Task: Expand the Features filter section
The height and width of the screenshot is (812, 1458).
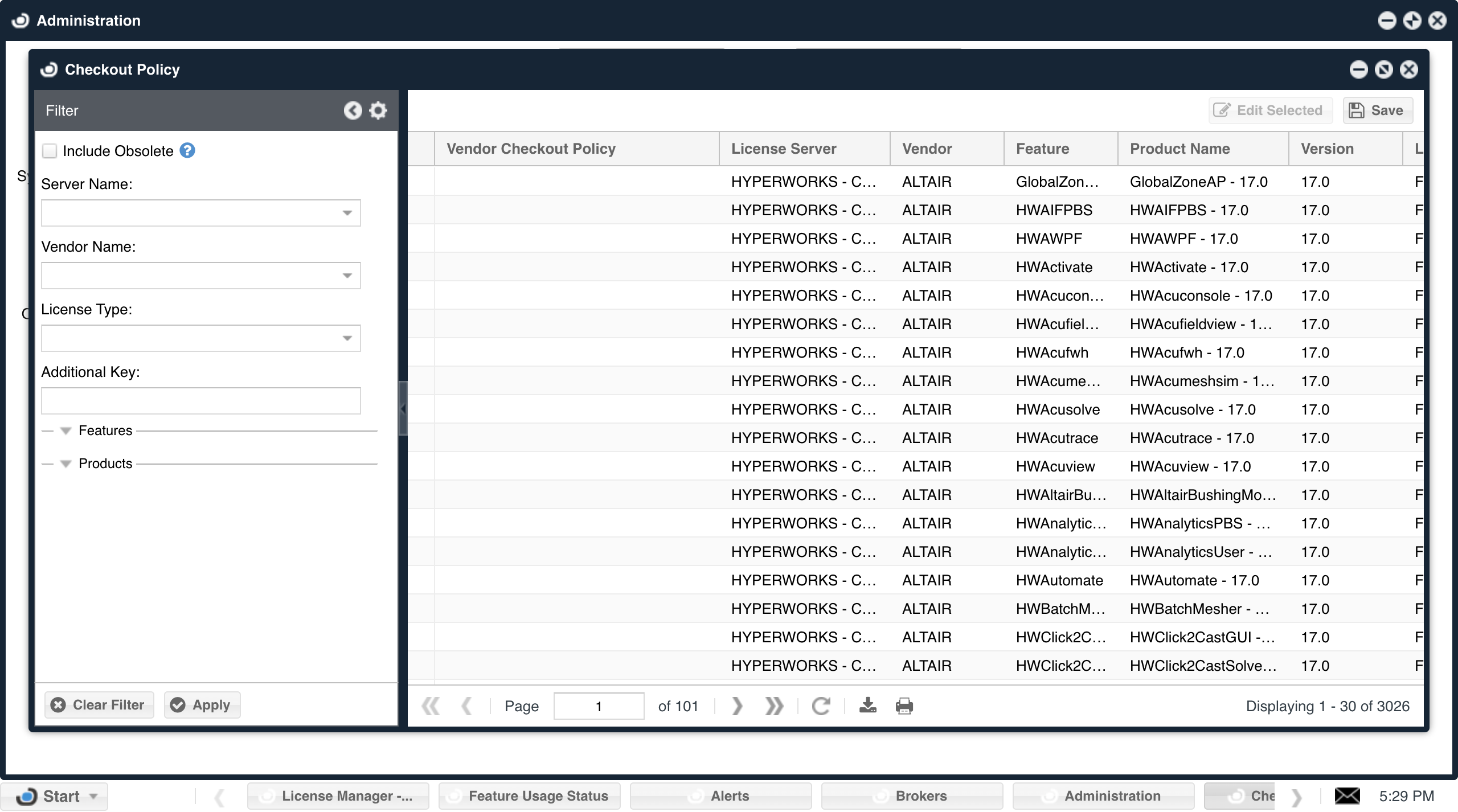Action: [x=66, y=431]
